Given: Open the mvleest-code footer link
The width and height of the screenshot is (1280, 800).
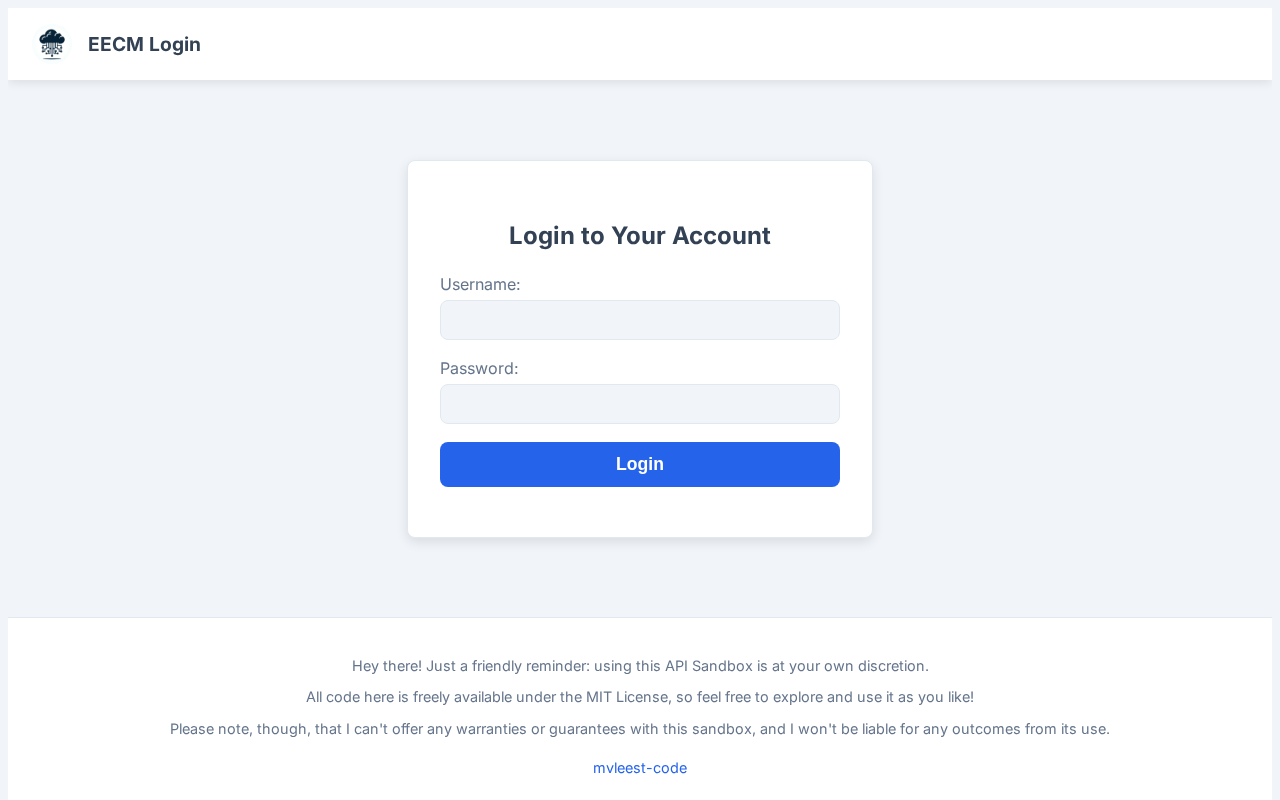Looking at the screenshot, I should tap(640, 768).
